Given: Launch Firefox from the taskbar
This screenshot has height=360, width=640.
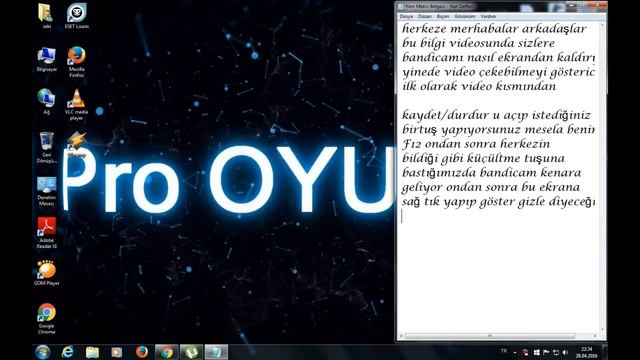Looking at the screenshot, I should point(142,352).
